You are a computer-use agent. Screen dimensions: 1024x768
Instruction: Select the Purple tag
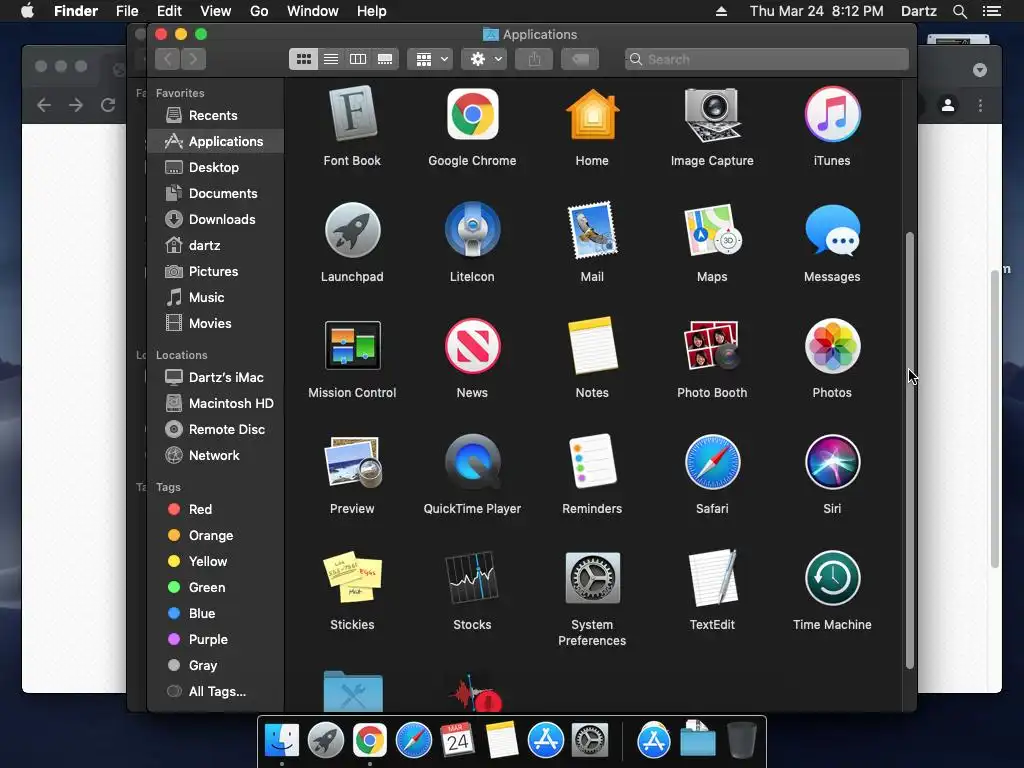click(215, 640)
